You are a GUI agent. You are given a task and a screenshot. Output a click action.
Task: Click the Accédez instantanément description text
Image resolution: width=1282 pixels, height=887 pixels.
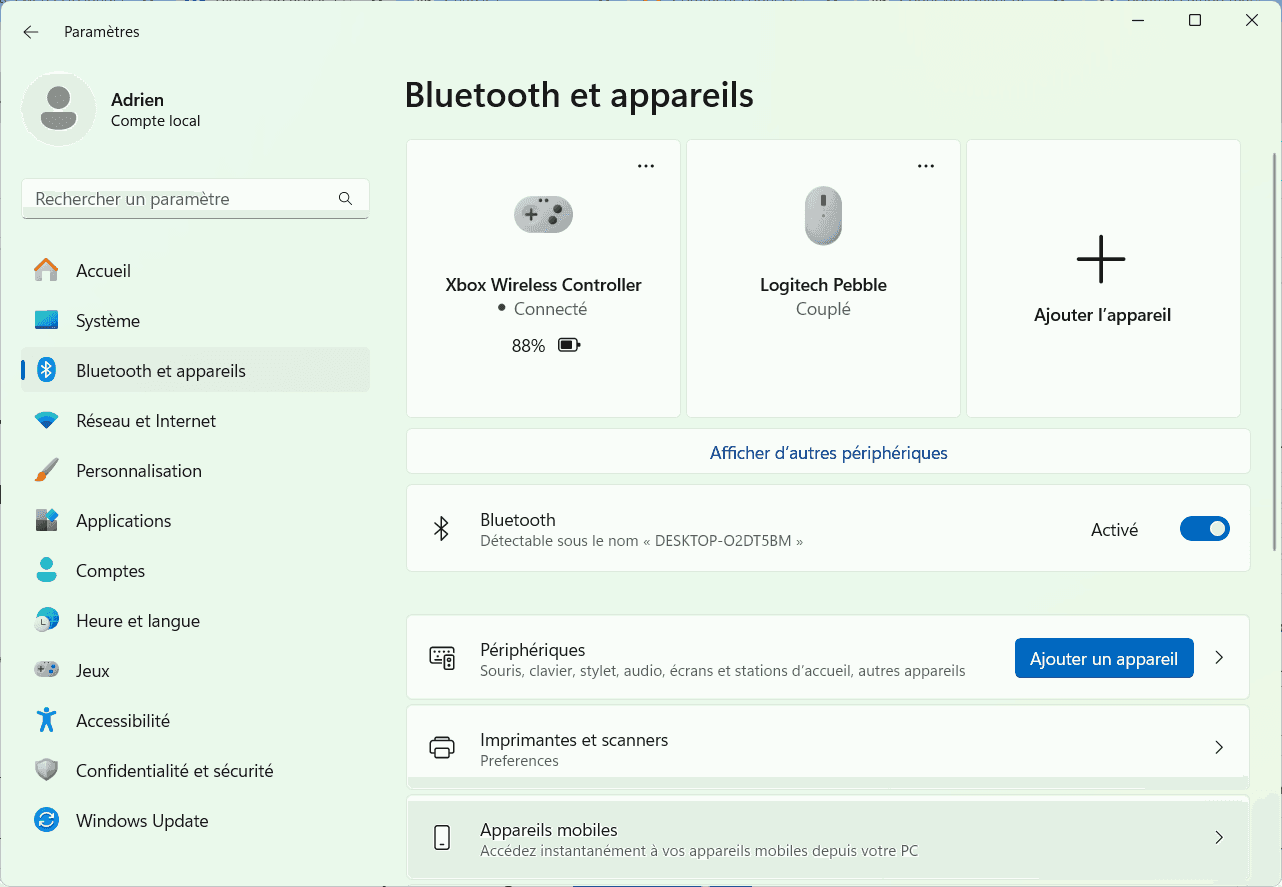coord(699,851)
